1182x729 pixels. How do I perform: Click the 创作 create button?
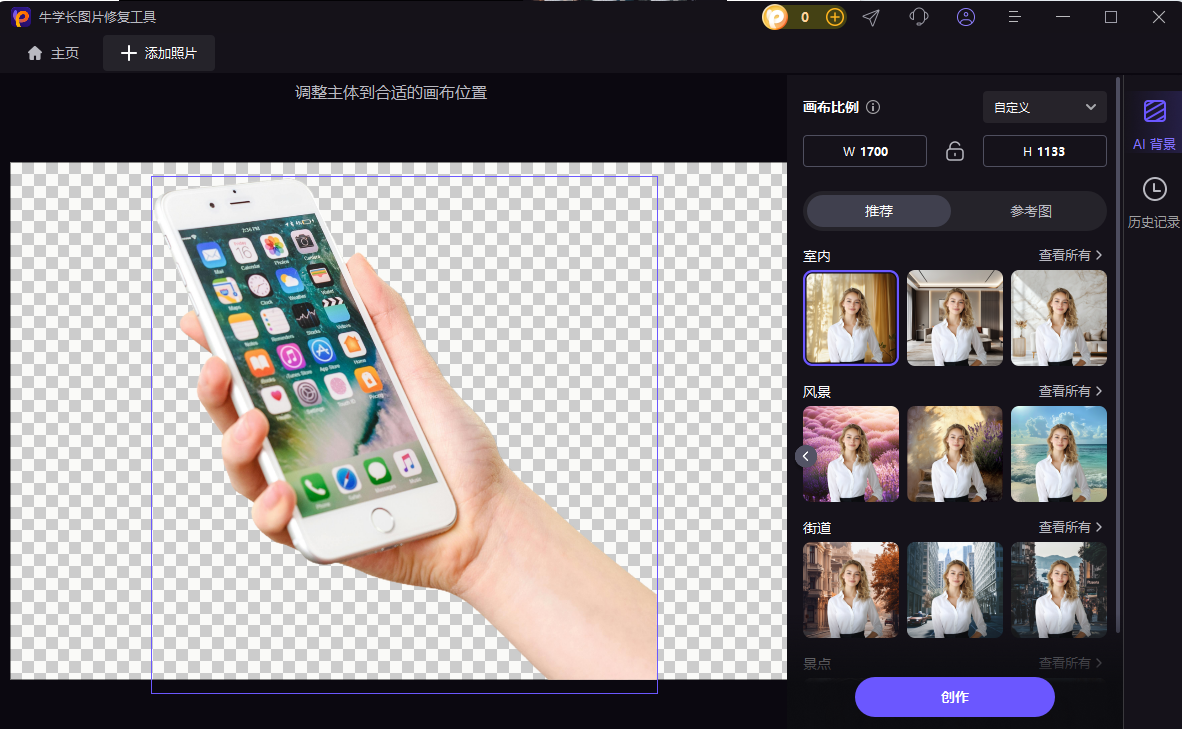954,697
